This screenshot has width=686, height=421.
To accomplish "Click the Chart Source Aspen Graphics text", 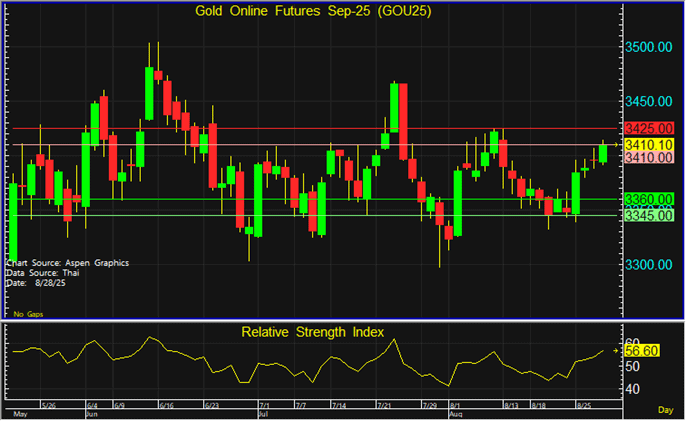I will click(66, 263).
